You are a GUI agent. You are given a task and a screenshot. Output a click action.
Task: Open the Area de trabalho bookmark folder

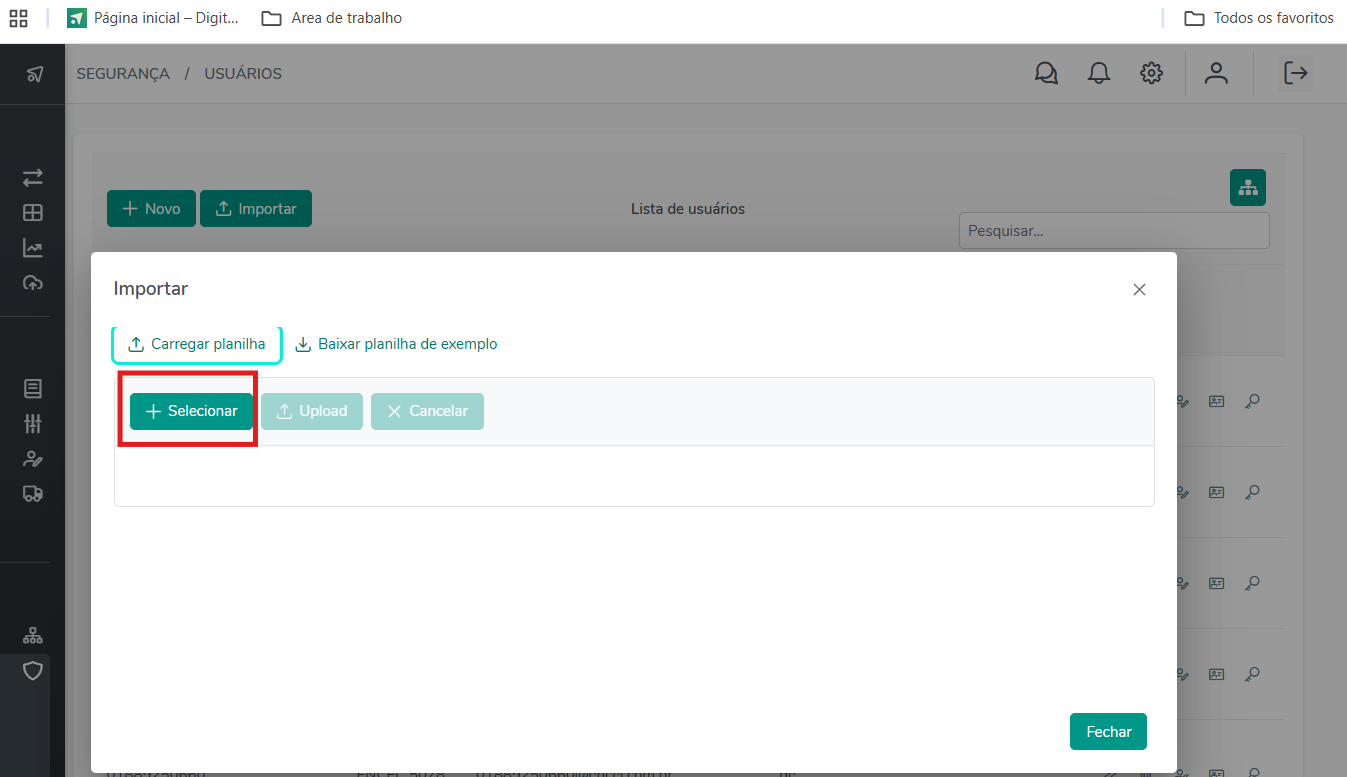pos(332,18)
